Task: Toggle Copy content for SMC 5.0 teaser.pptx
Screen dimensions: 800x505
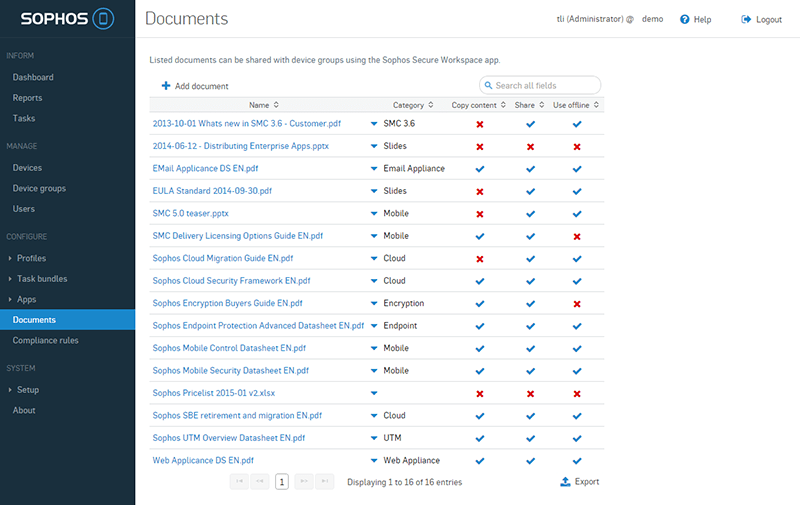Action: click(480, 214)
